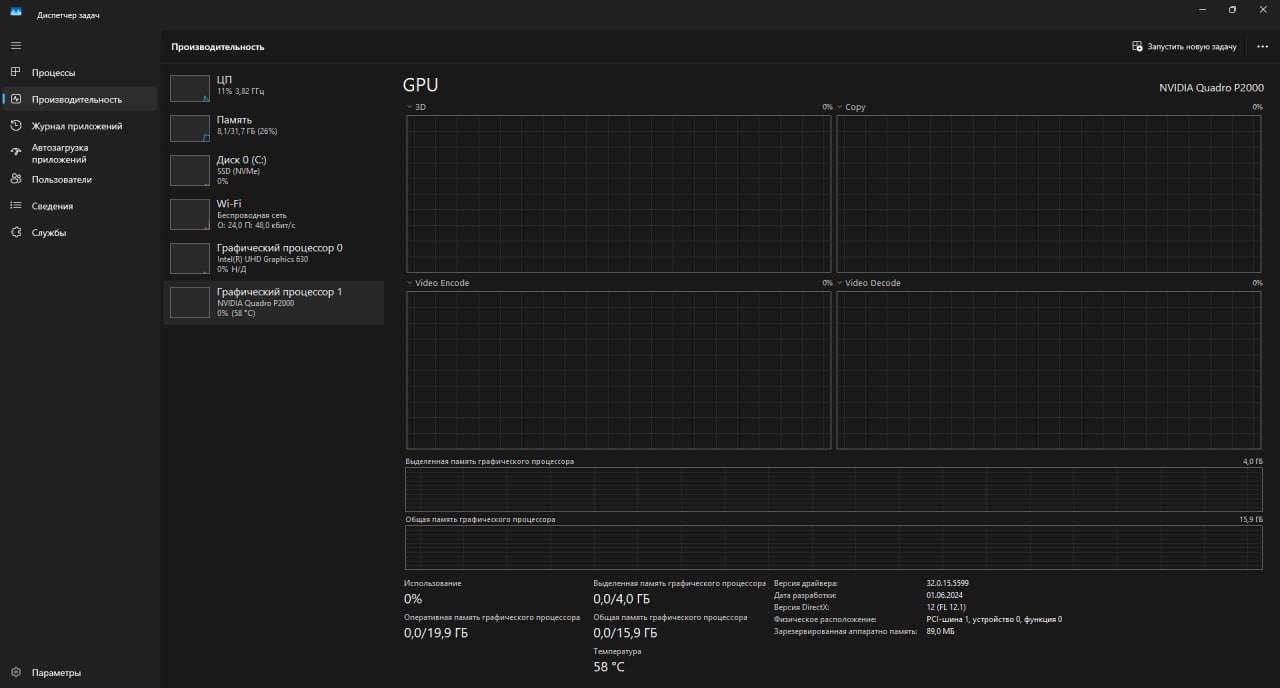Open Параметры at the sidebar bottom
This screenshot has height=688, width=1280.
pos(80,672)
